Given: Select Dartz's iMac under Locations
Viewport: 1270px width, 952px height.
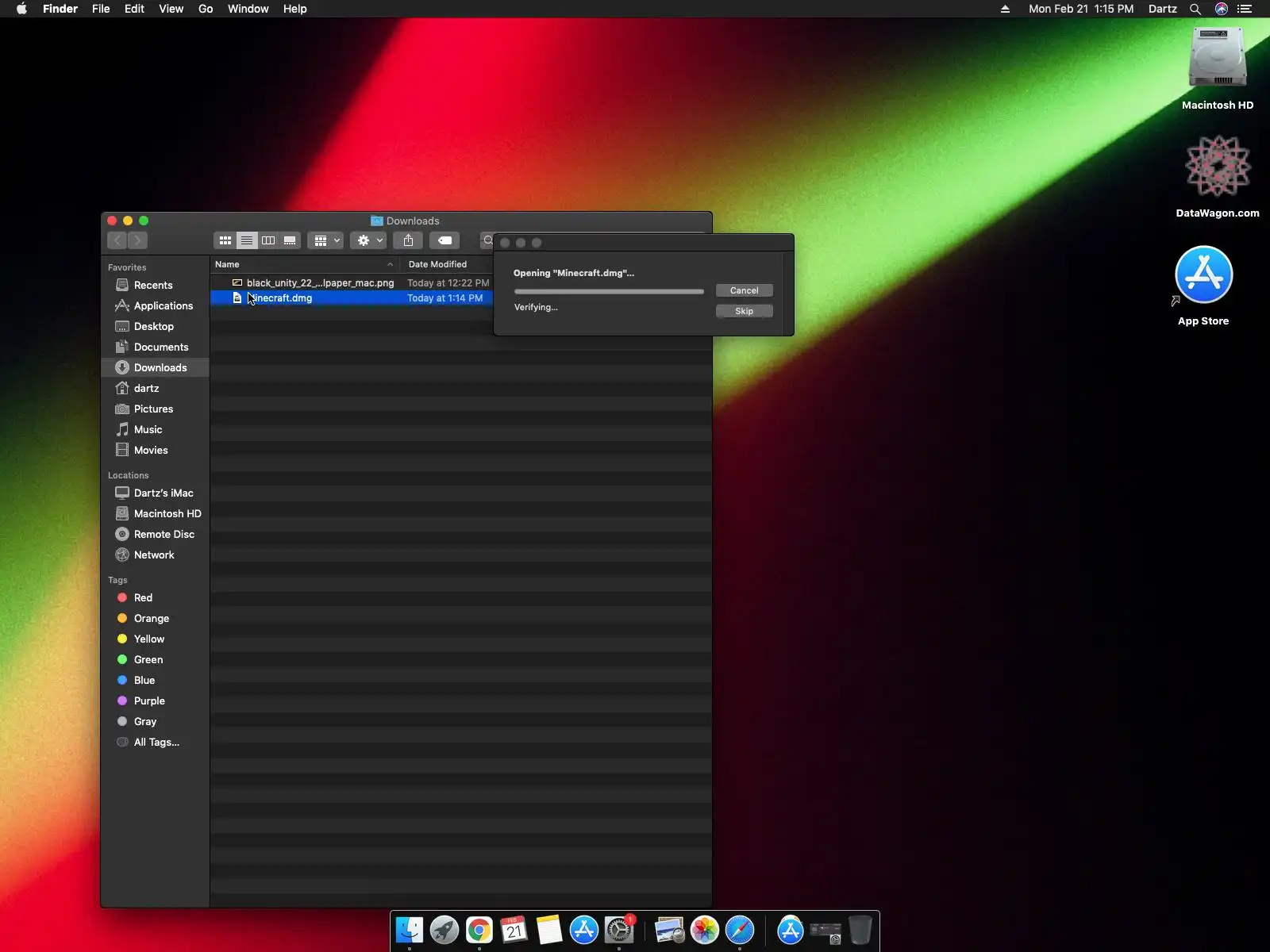Looking at the screenshot, I should tap(155, 493).
